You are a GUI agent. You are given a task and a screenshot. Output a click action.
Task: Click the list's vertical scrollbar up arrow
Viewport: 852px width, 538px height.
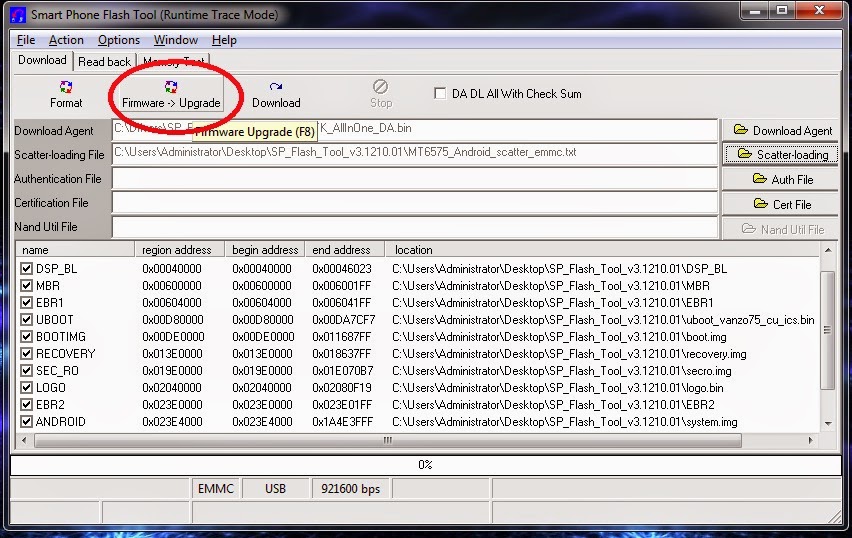(x=828, y=251)
